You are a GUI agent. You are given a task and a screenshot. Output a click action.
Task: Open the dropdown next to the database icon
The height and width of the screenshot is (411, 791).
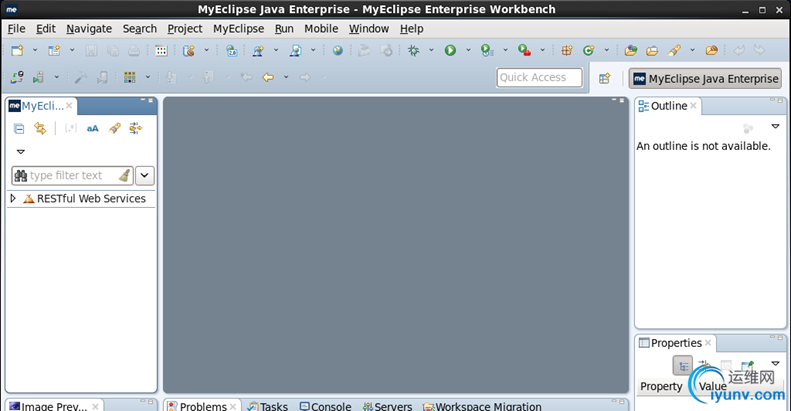[206, 50]
